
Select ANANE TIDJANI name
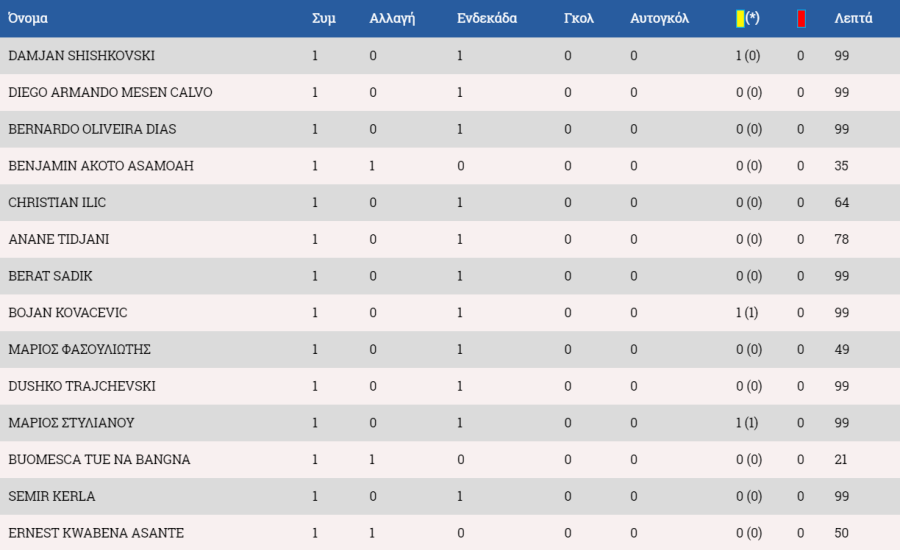click(x=59, y=239)
